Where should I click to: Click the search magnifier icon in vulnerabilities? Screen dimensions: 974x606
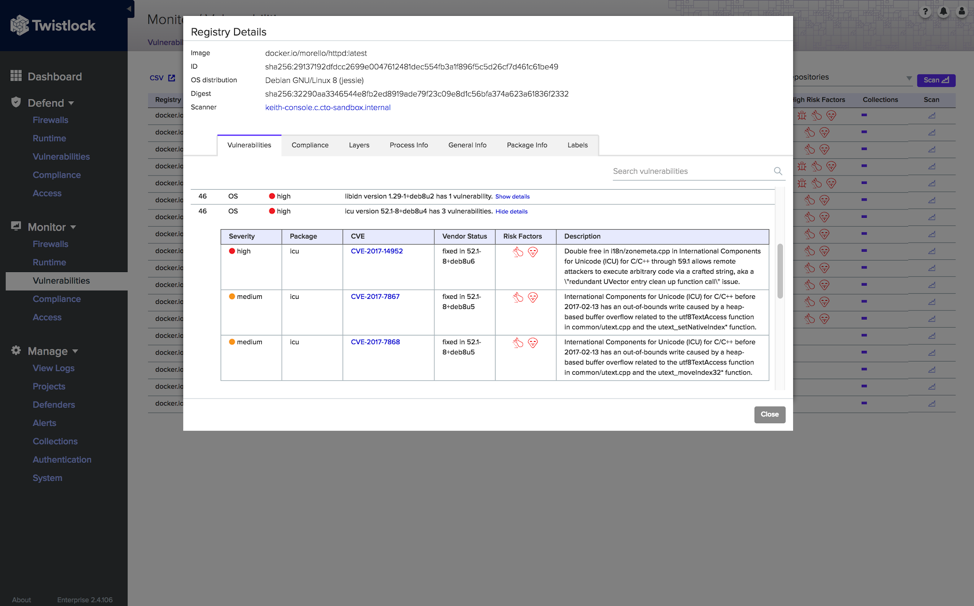click(778, 171)
